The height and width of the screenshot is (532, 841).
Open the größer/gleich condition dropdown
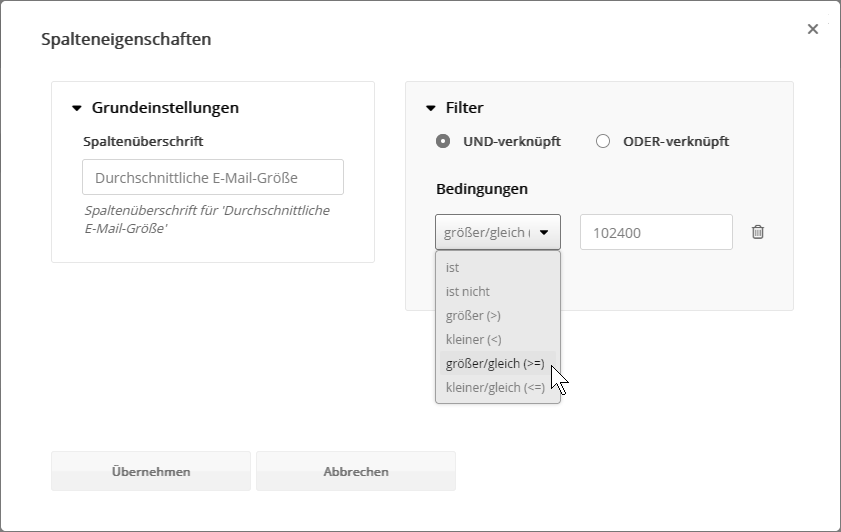click(x=497, y=232)
